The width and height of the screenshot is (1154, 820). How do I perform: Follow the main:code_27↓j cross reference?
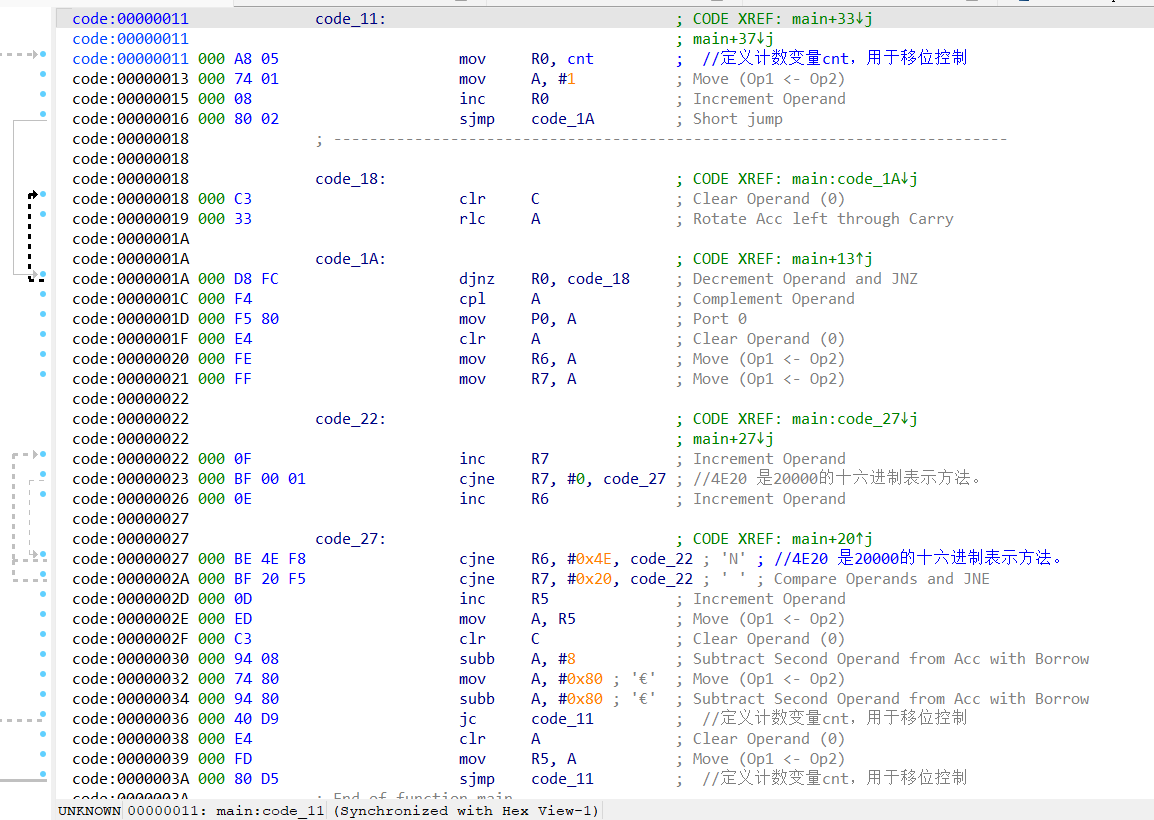854,419
